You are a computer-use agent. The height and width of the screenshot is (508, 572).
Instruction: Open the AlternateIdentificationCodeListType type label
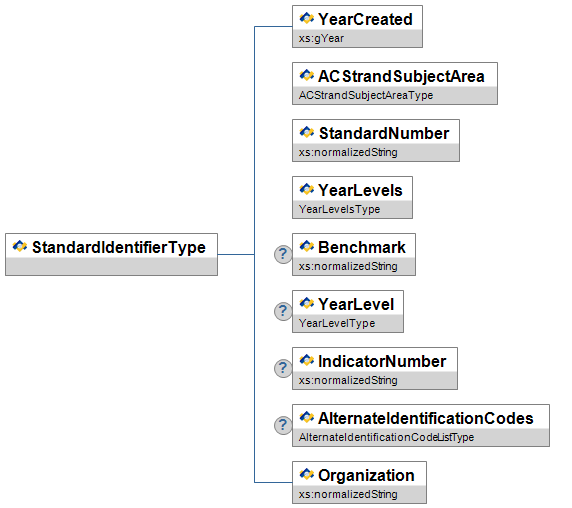(386, 437)
